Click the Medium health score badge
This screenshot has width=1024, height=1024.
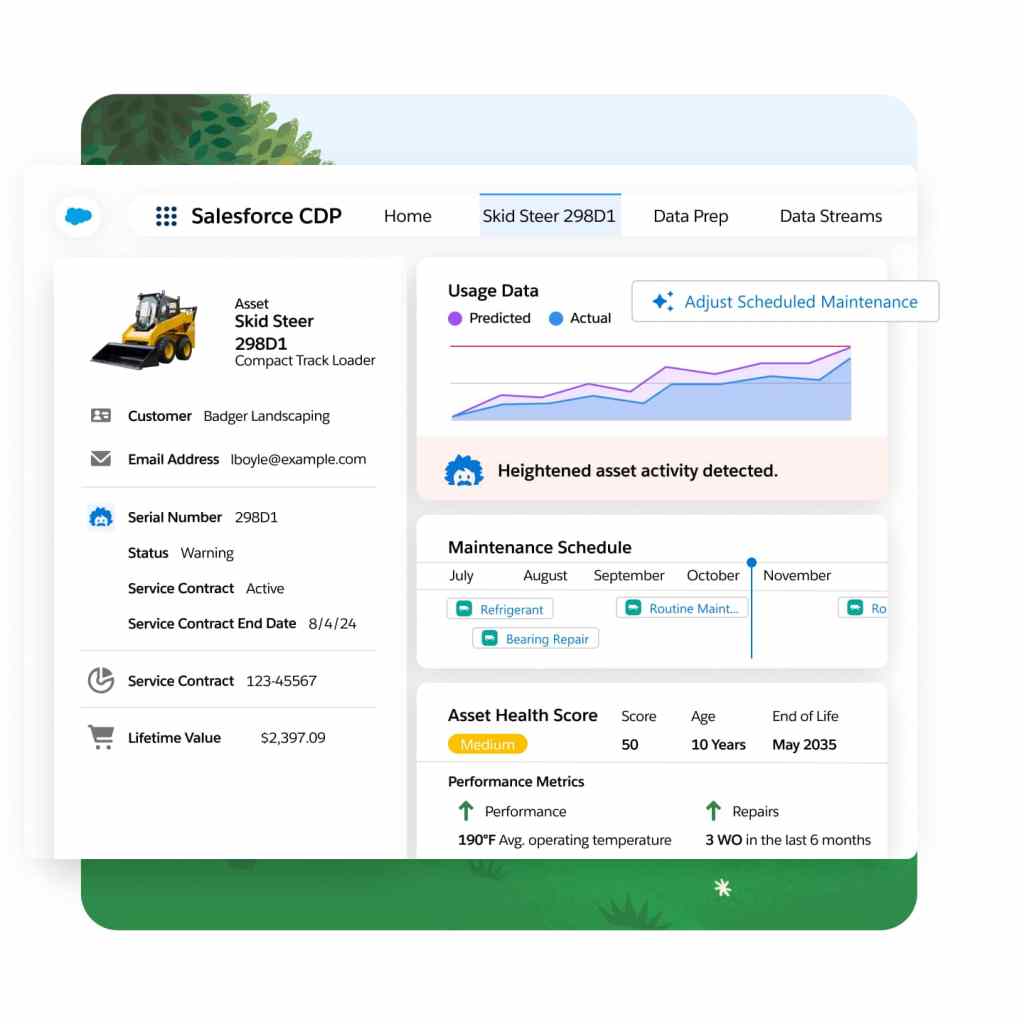[487, 744]
